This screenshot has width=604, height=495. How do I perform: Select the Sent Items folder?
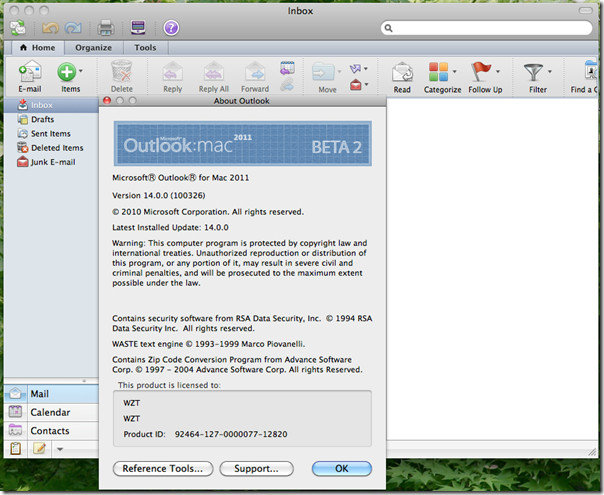tap(51, 134)
